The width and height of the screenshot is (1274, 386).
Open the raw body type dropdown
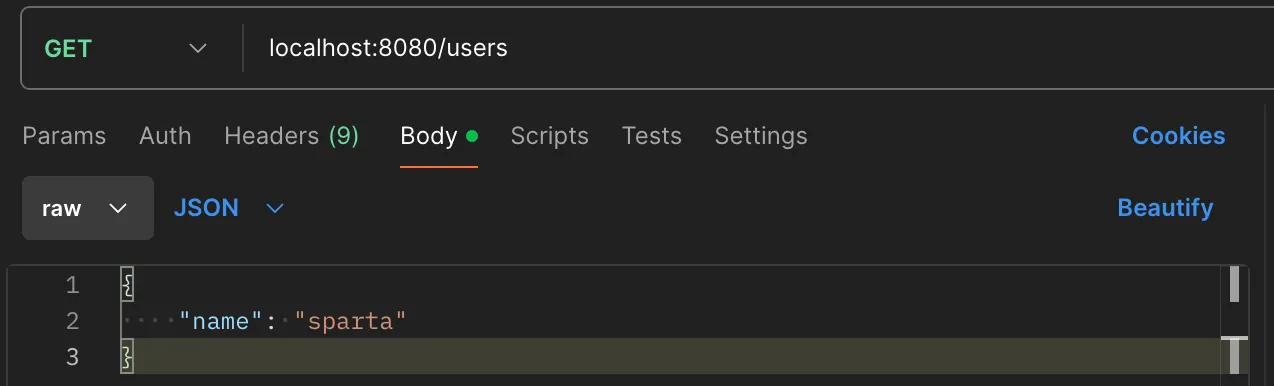88,208
